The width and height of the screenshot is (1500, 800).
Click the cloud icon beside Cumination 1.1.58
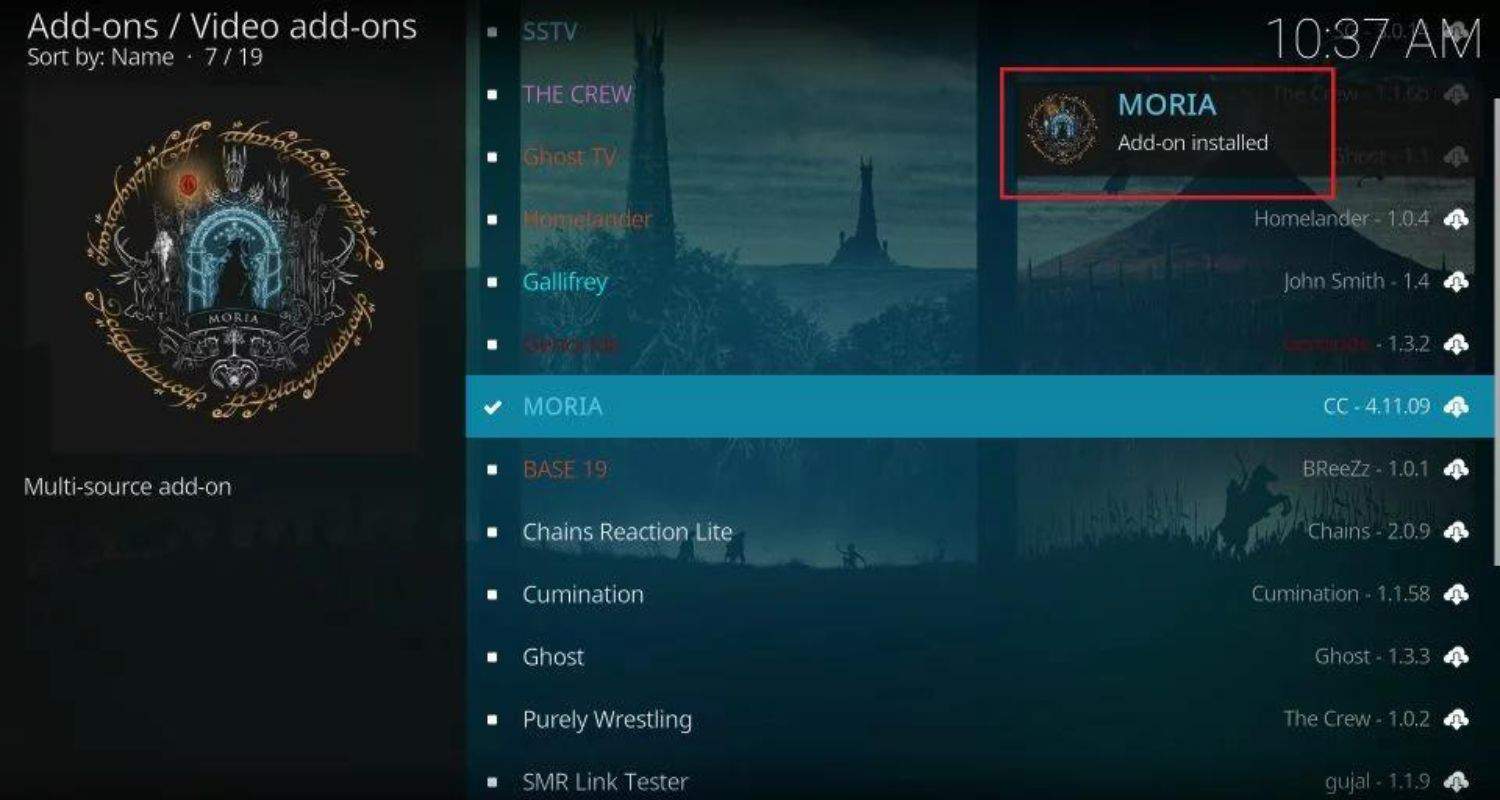click(1456, 594)
